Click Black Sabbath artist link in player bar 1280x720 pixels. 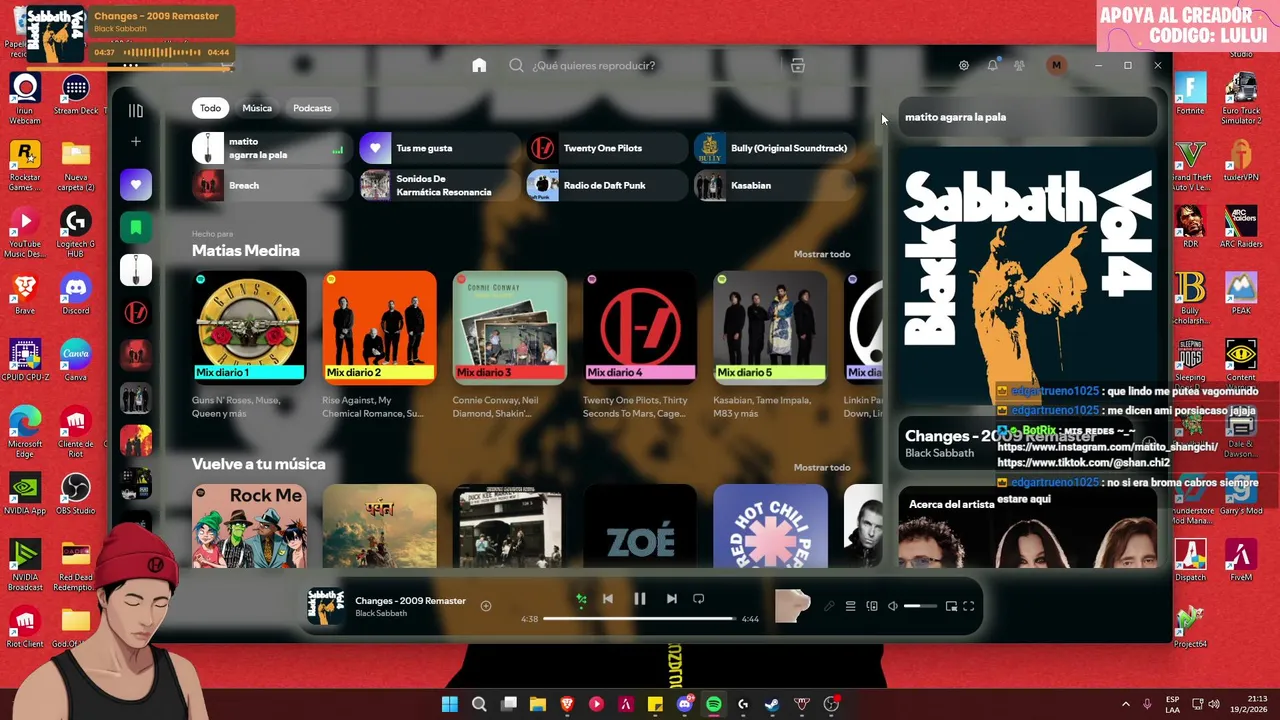pos(381,613)
